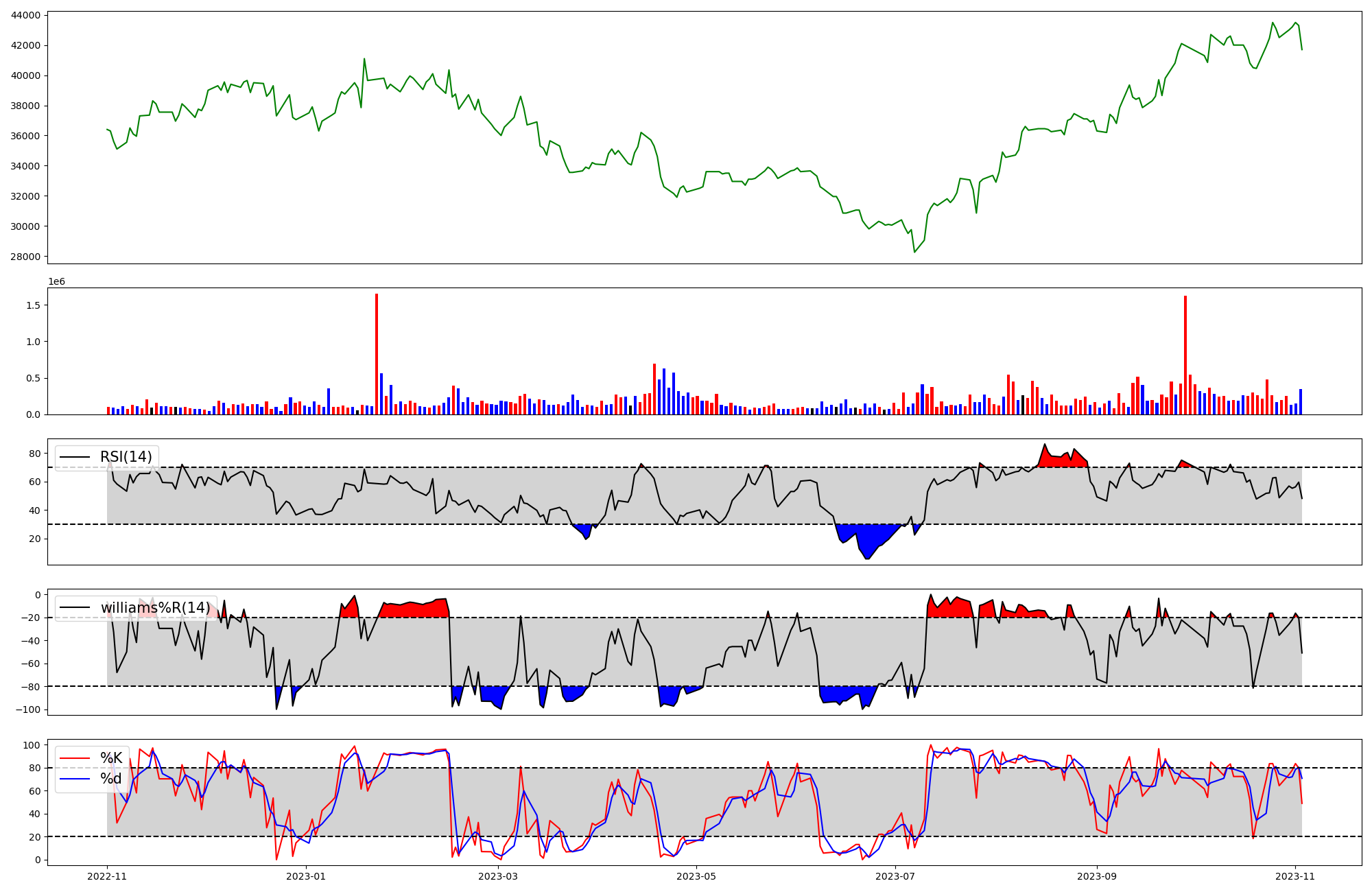Click the 44000 price axis label
Image resolution: width=1372 pixels, height=892 pixels.
(25, 15)
